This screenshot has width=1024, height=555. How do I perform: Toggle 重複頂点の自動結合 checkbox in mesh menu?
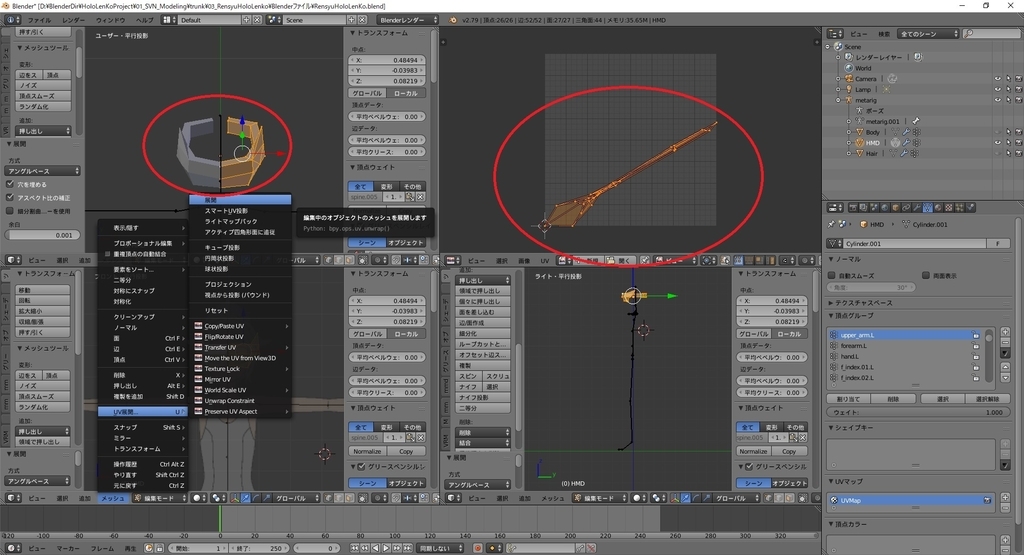click(108, 254)
